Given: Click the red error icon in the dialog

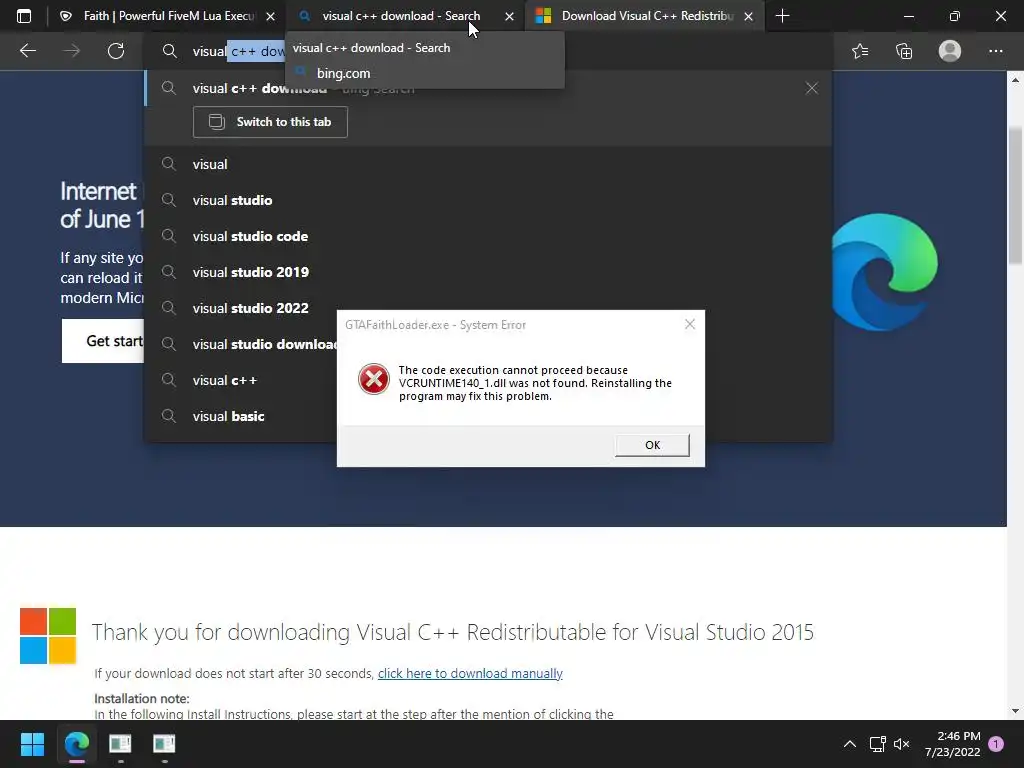Looking at the screenshot, I should [374, 379].
